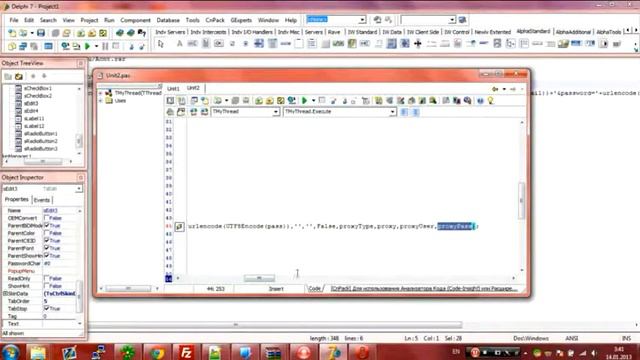The height and width of the screenshot is (360, 640).
Task: Open the Text property dropdown arrow
Action: point(79,324)
